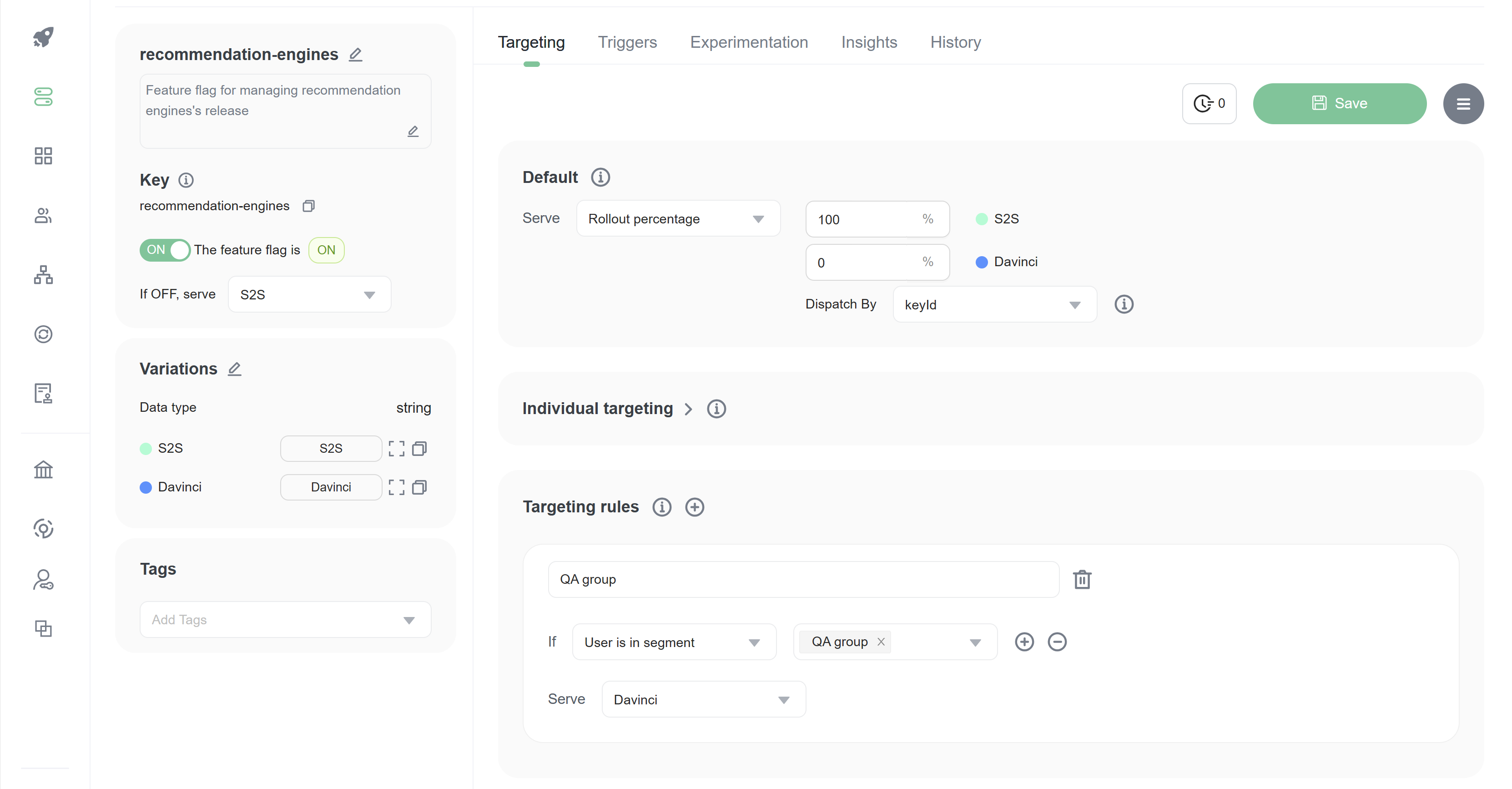Open the user link sidebar icon
This screenshot has height=789, width=1512.
(x=43, y=580)
